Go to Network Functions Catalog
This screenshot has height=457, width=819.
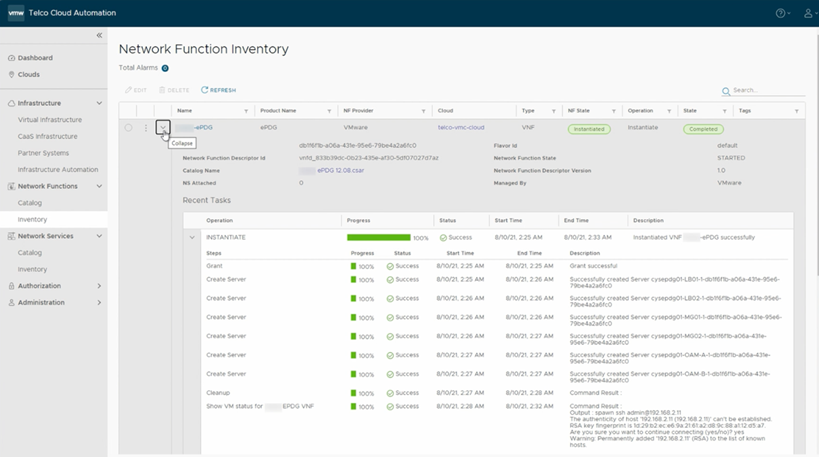click(x=30, y=203)
